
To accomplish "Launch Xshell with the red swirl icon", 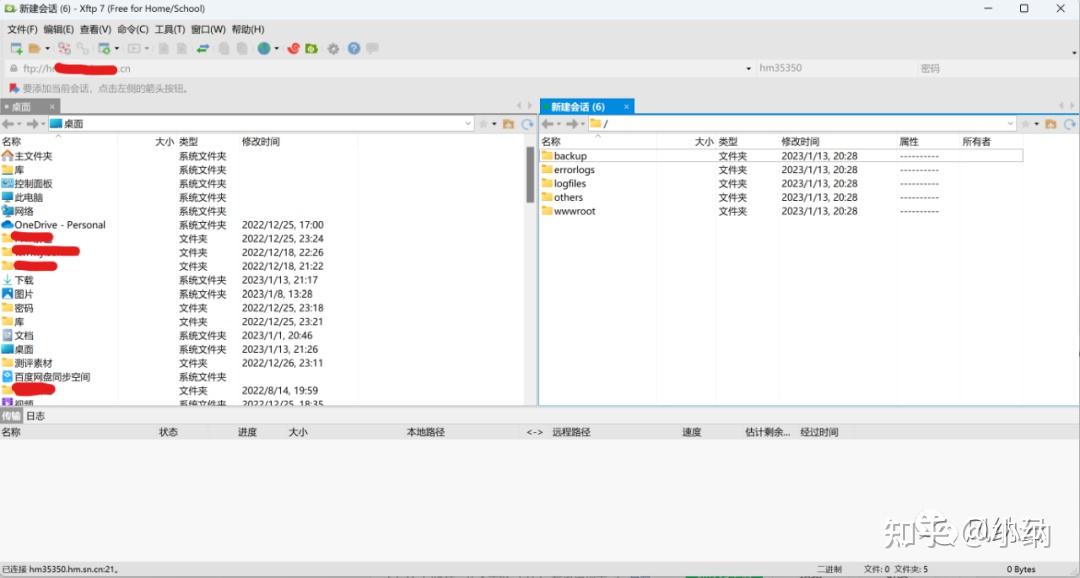I will (293, 48).
